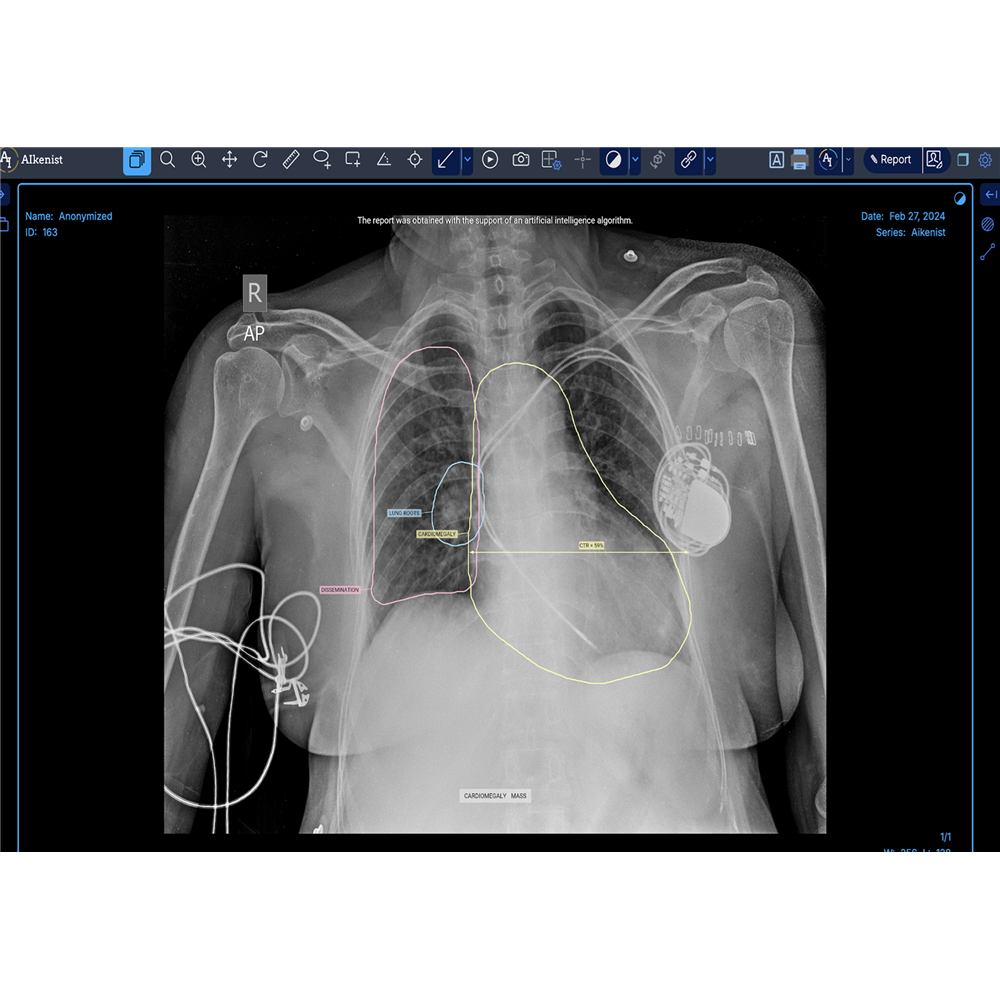Expand the AI analysis dropdown arrow
The image size is (1000, 1000).
(848, 159)
